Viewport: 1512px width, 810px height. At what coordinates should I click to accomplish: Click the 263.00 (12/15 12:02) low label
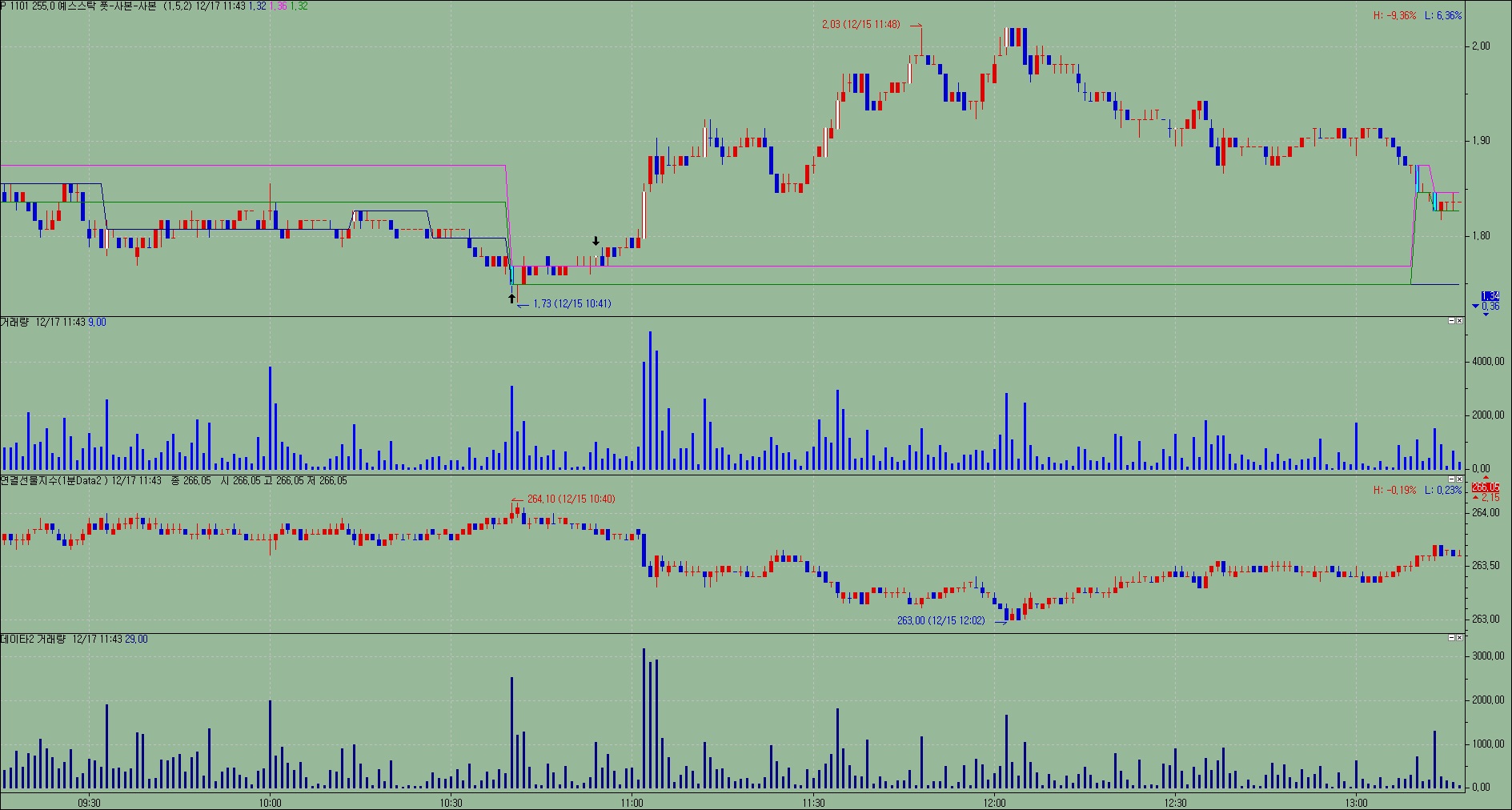[940, 620]
